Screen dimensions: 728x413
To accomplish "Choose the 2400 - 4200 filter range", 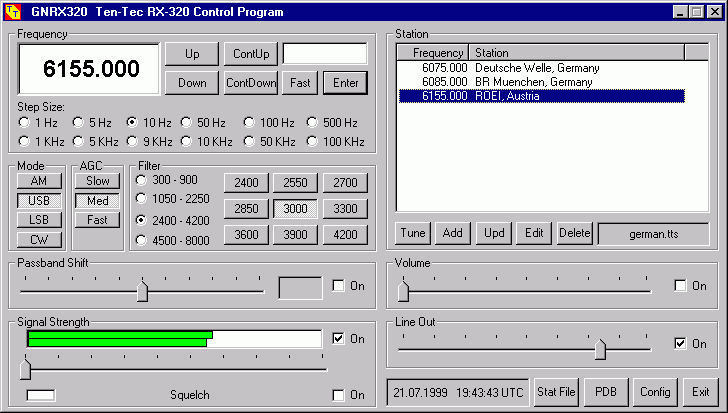I will tap(173, 220).
